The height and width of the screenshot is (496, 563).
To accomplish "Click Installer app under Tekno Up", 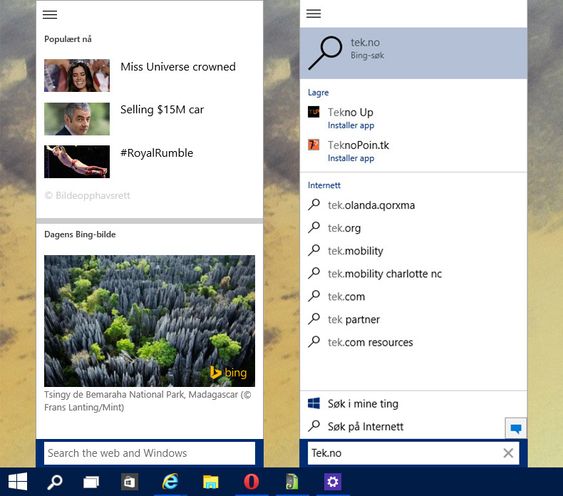I will point(351,125).
